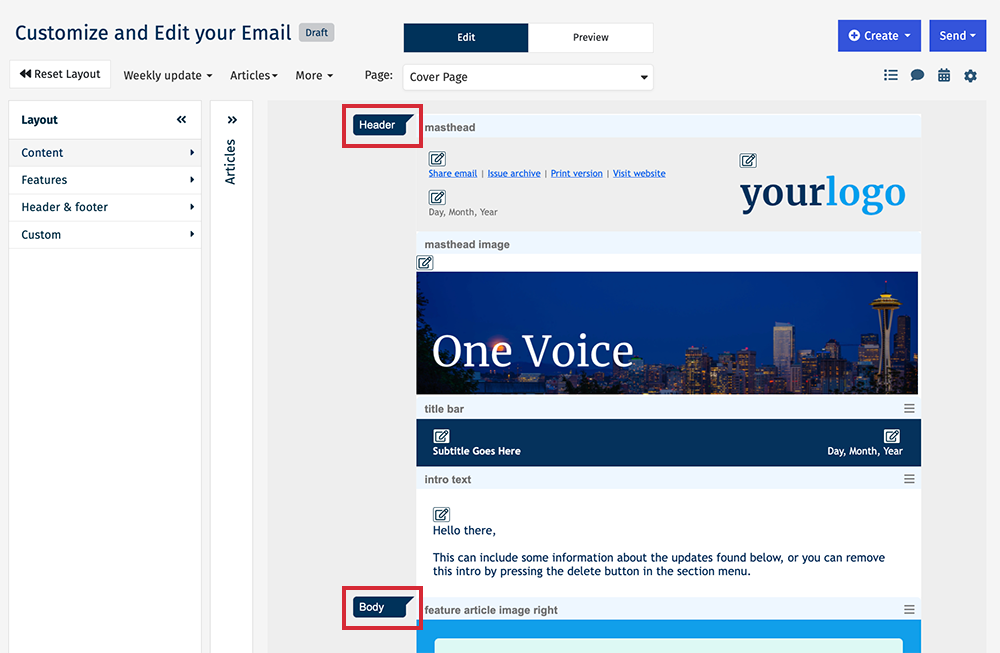Open the Page selector showing Cover Page
Image resolution: width=1000 pixels, height=653 pixels.
[528, 77]
